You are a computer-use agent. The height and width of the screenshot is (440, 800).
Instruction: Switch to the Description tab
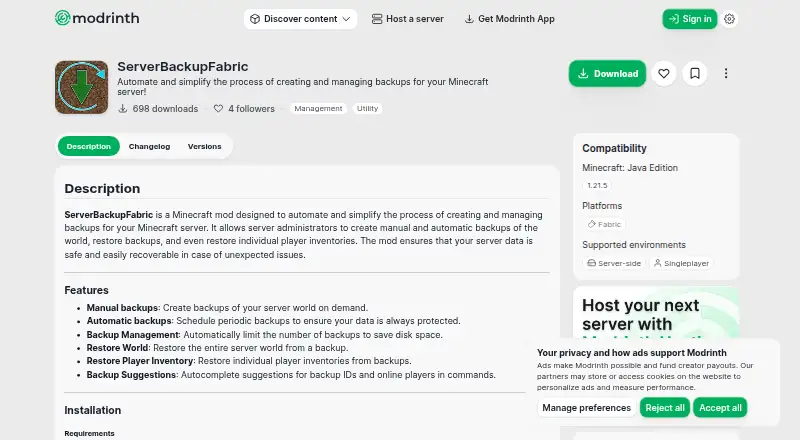coord(89,146)
